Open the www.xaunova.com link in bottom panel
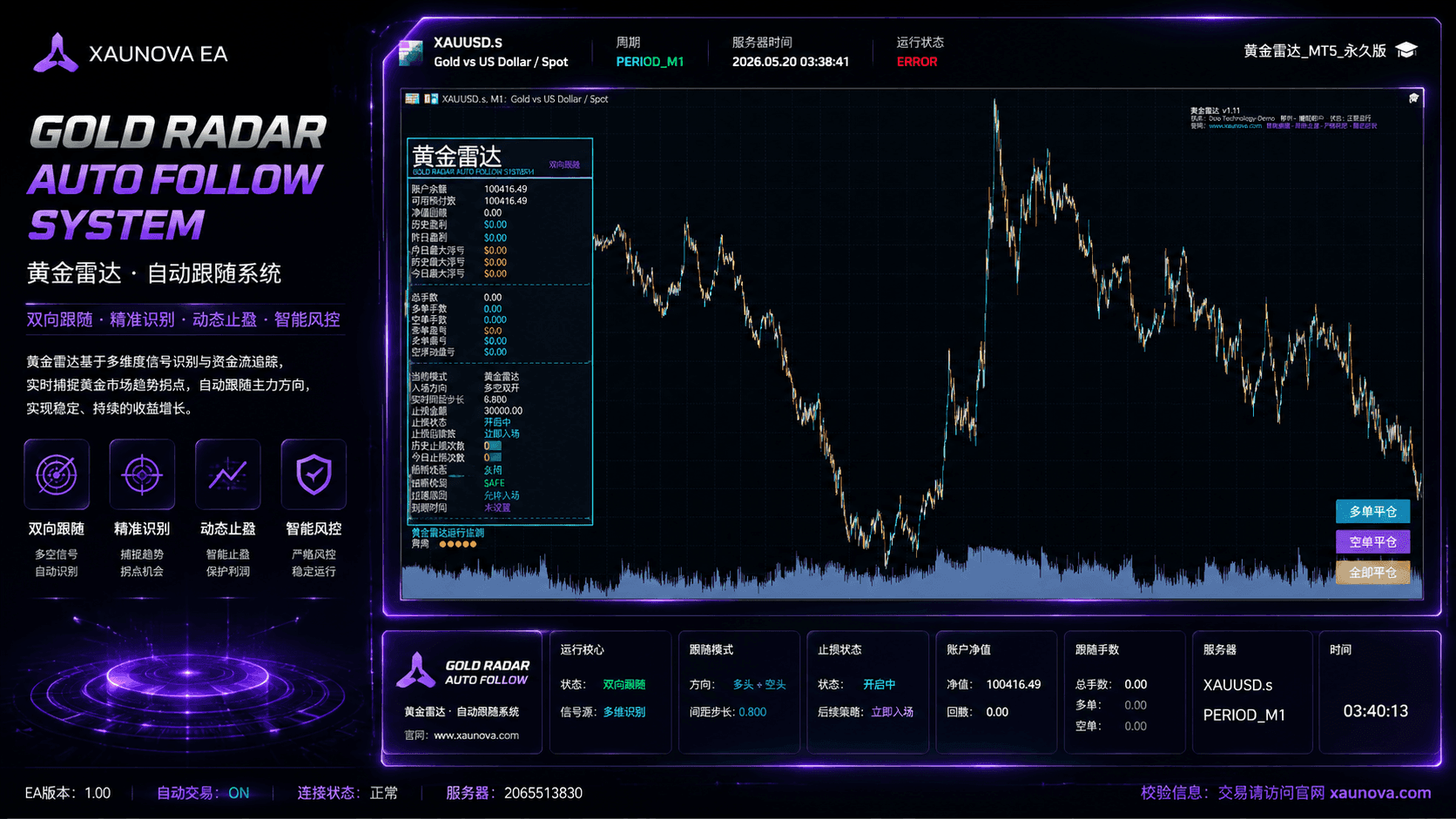1456x819 pixels. [x=476, y=735]
